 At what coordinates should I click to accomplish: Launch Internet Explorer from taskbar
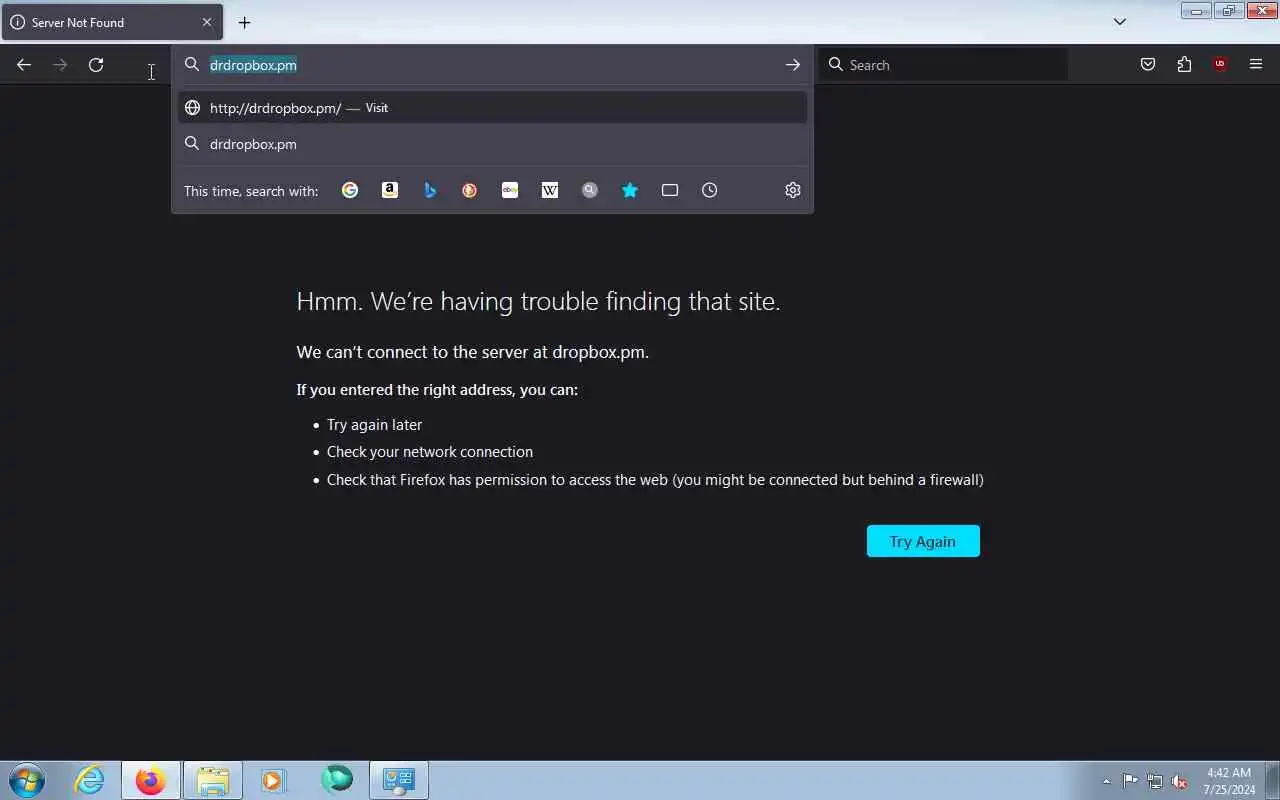(x=89, y=780)
